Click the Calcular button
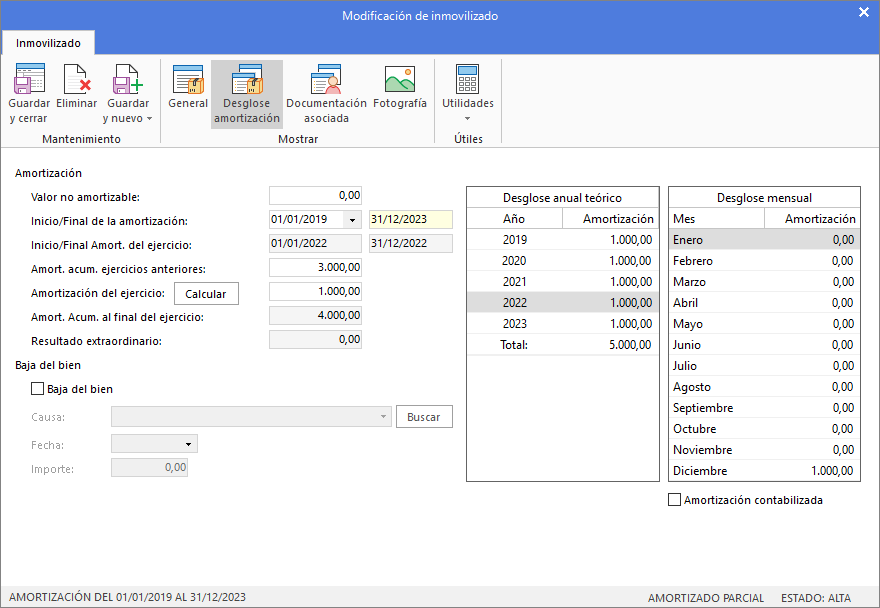880x608 pixels. coord(206,294)
